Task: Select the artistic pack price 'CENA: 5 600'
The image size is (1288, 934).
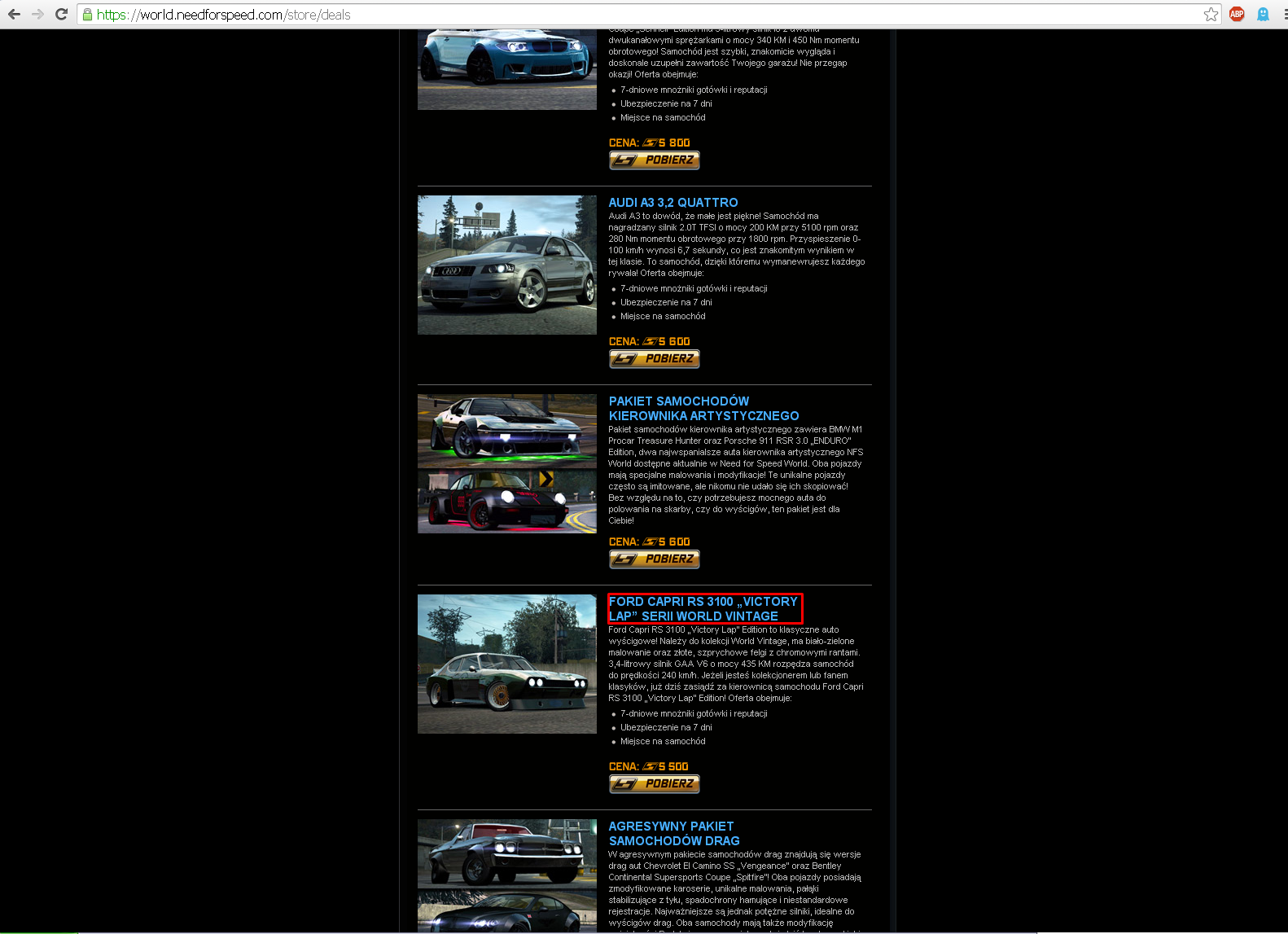Action: (650, 542)
